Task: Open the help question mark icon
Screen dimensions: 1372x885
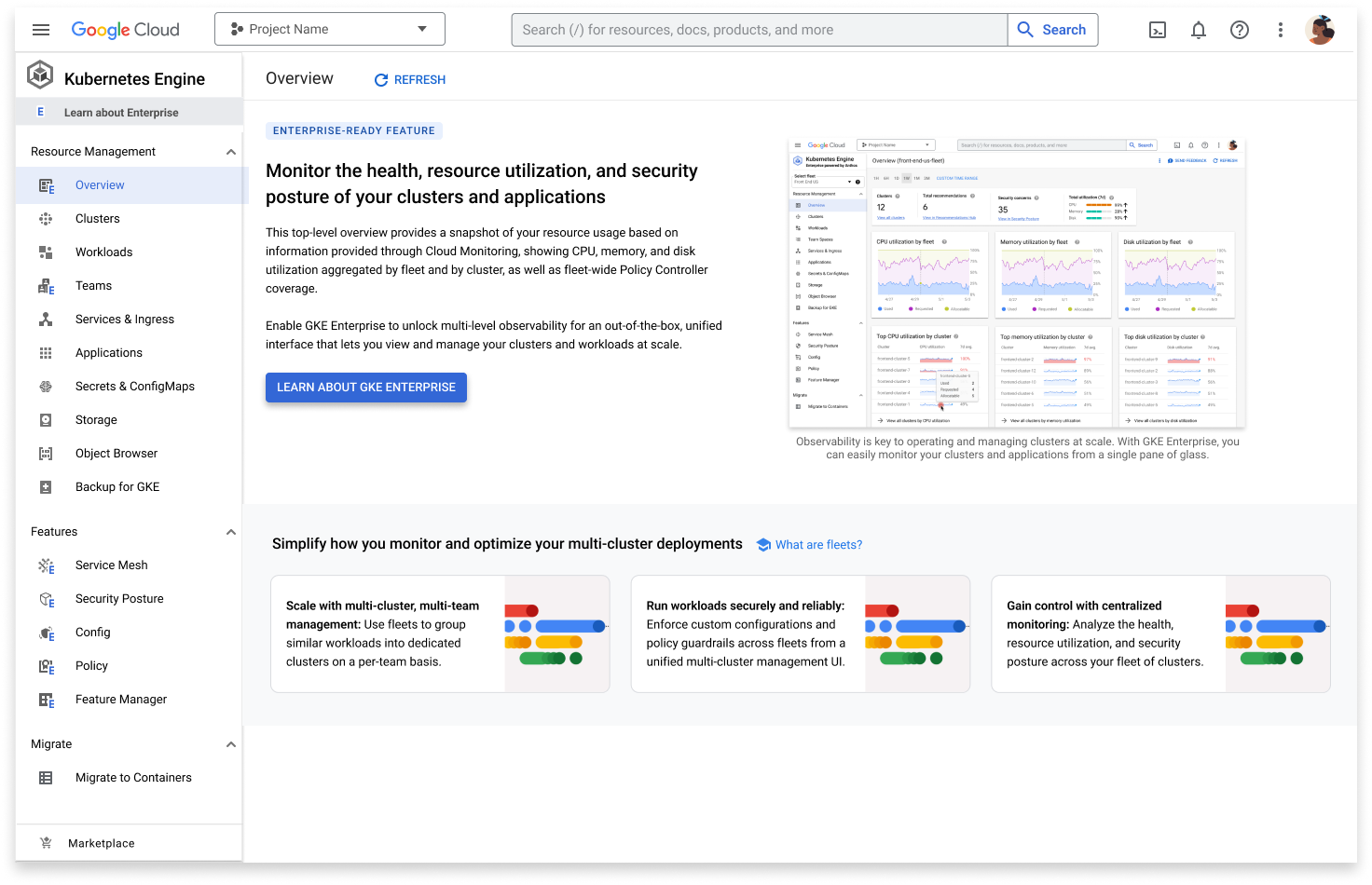Action: 1240,30
